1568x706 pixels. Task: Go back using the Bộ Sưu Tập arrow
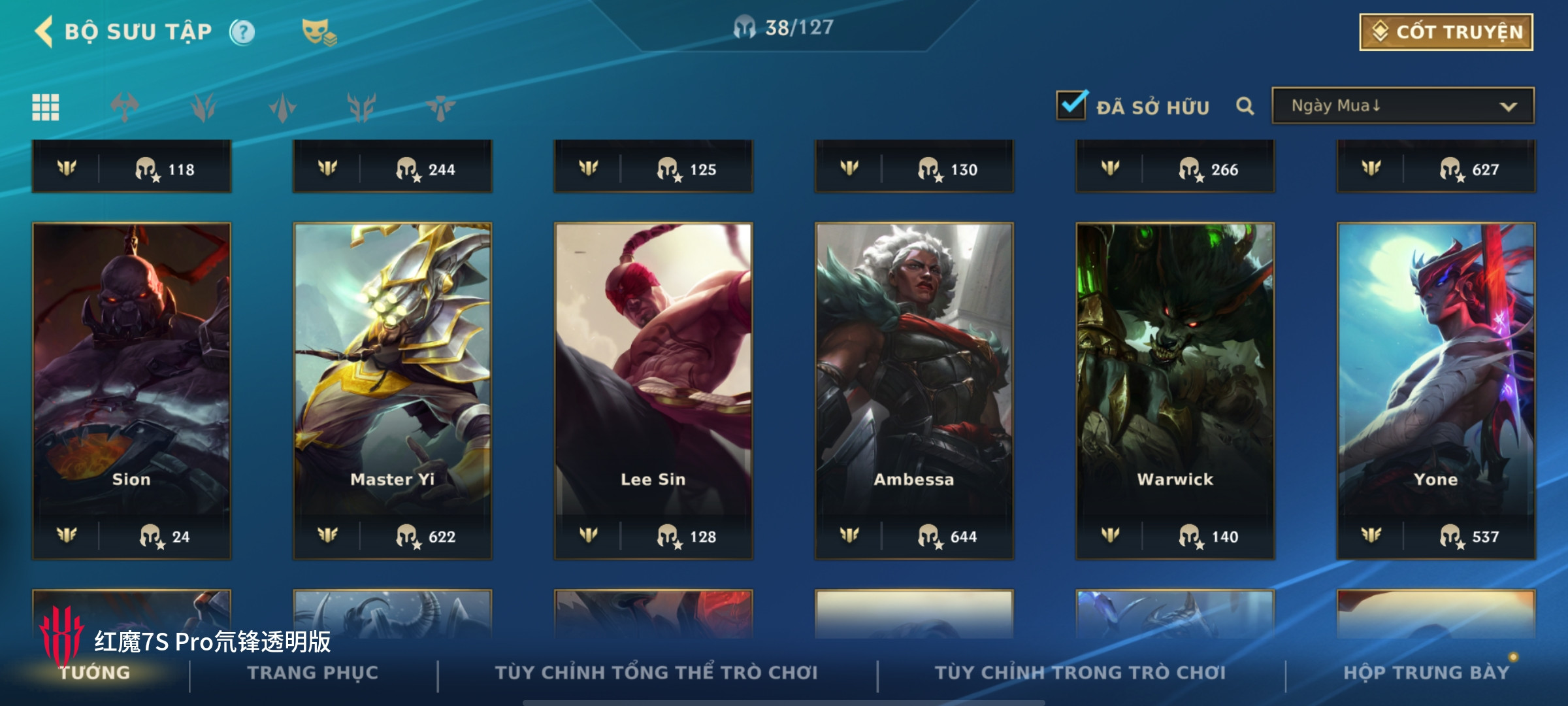[x=44, y=31]
